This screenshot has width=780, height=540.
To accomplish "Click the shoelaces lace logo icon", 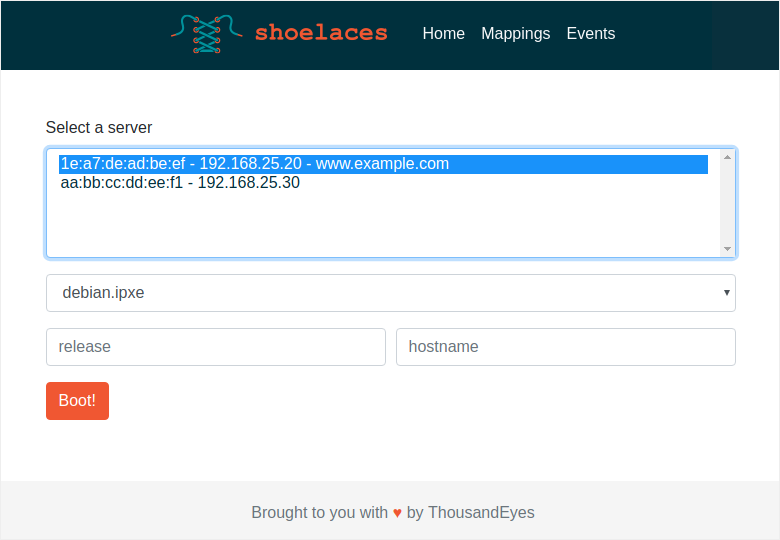I will (x=207, y=33).
